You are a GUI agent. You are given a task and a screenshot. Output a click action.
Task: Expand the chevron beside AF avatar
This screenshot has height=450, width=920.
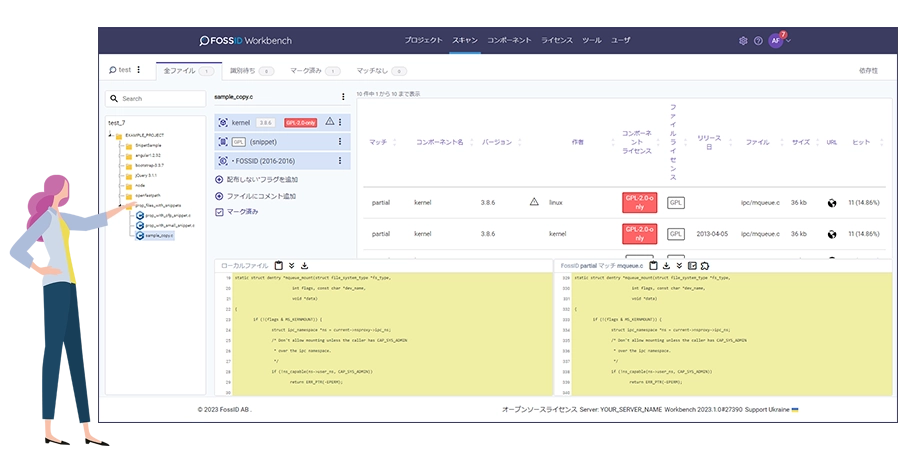click(789, 40)
